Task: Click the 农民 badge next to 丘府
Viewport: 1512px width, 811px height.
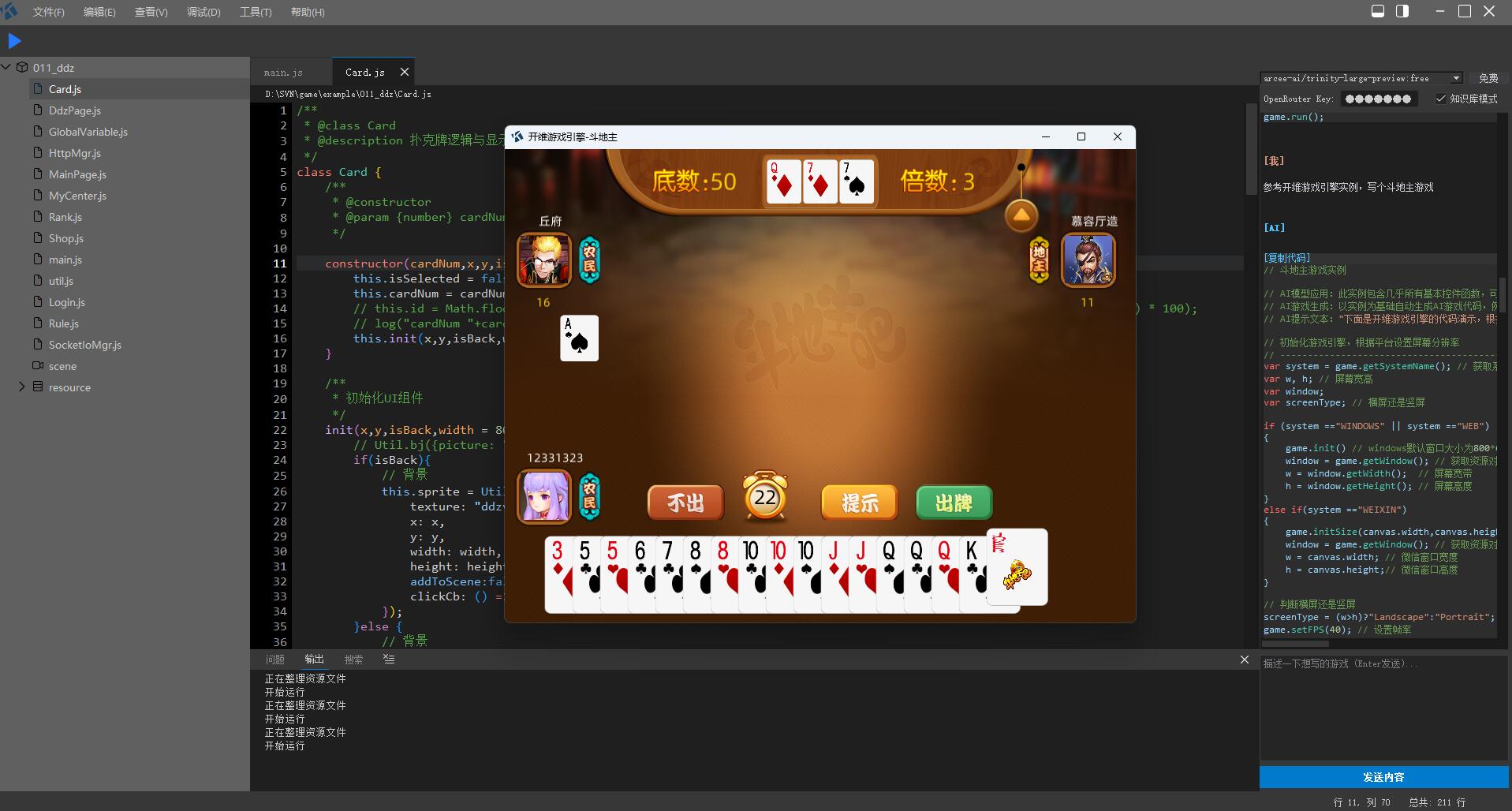Action: 589,260
